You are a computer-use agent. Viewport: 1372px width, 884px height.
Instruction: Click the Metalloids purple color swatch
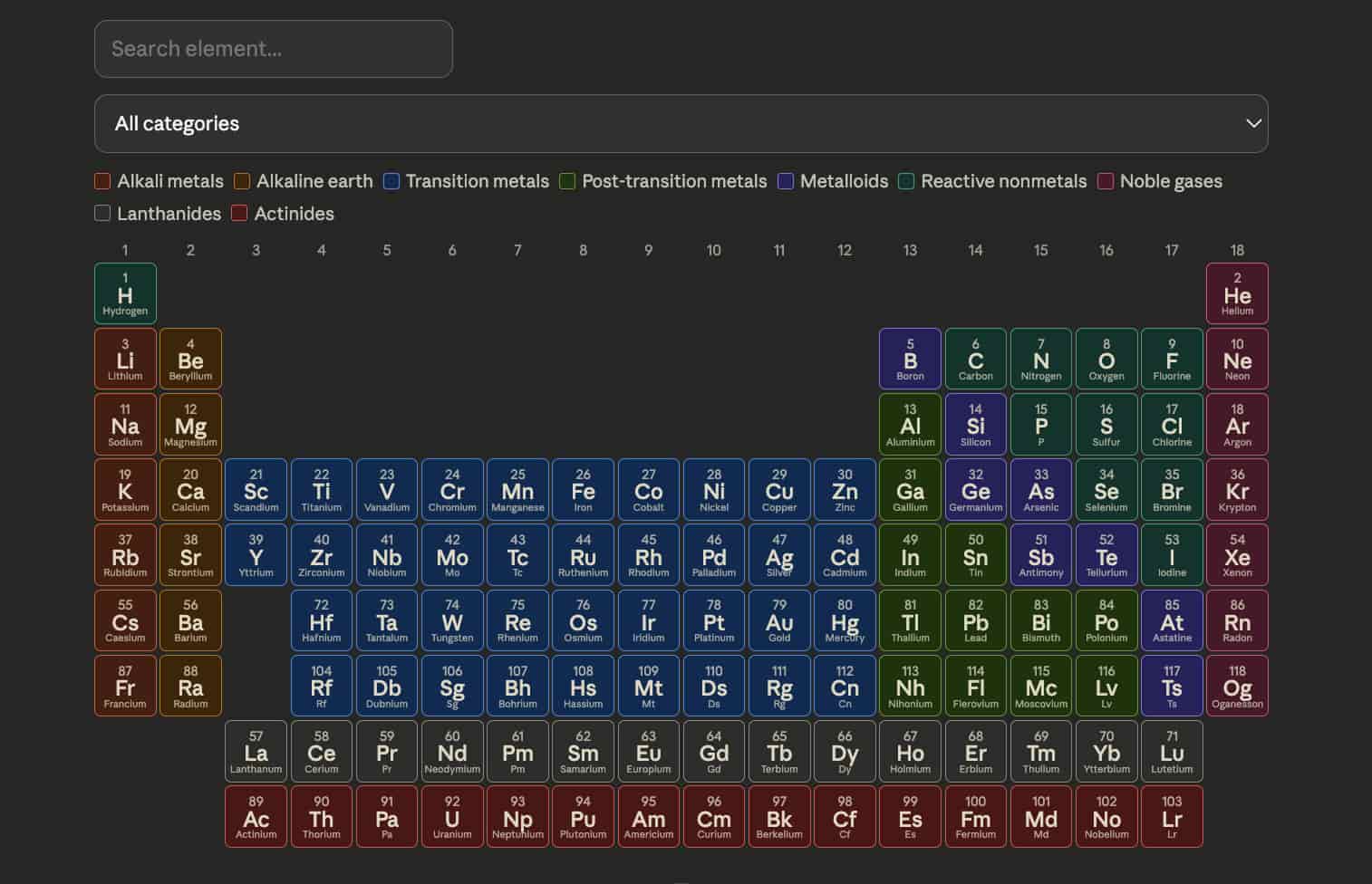tap(786, 181)
